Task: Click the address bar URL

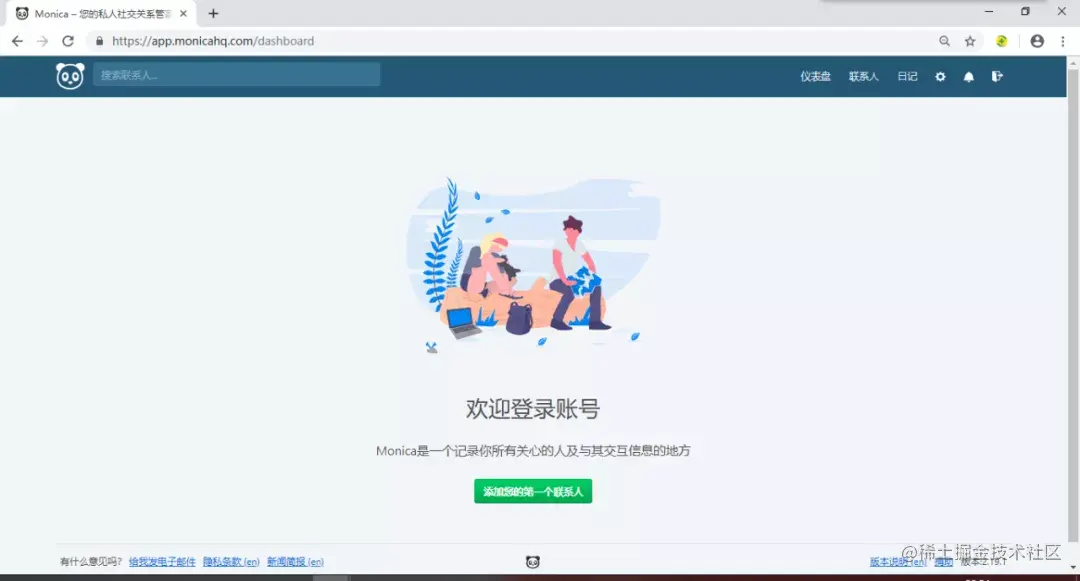Action: (x=213, y=41)
